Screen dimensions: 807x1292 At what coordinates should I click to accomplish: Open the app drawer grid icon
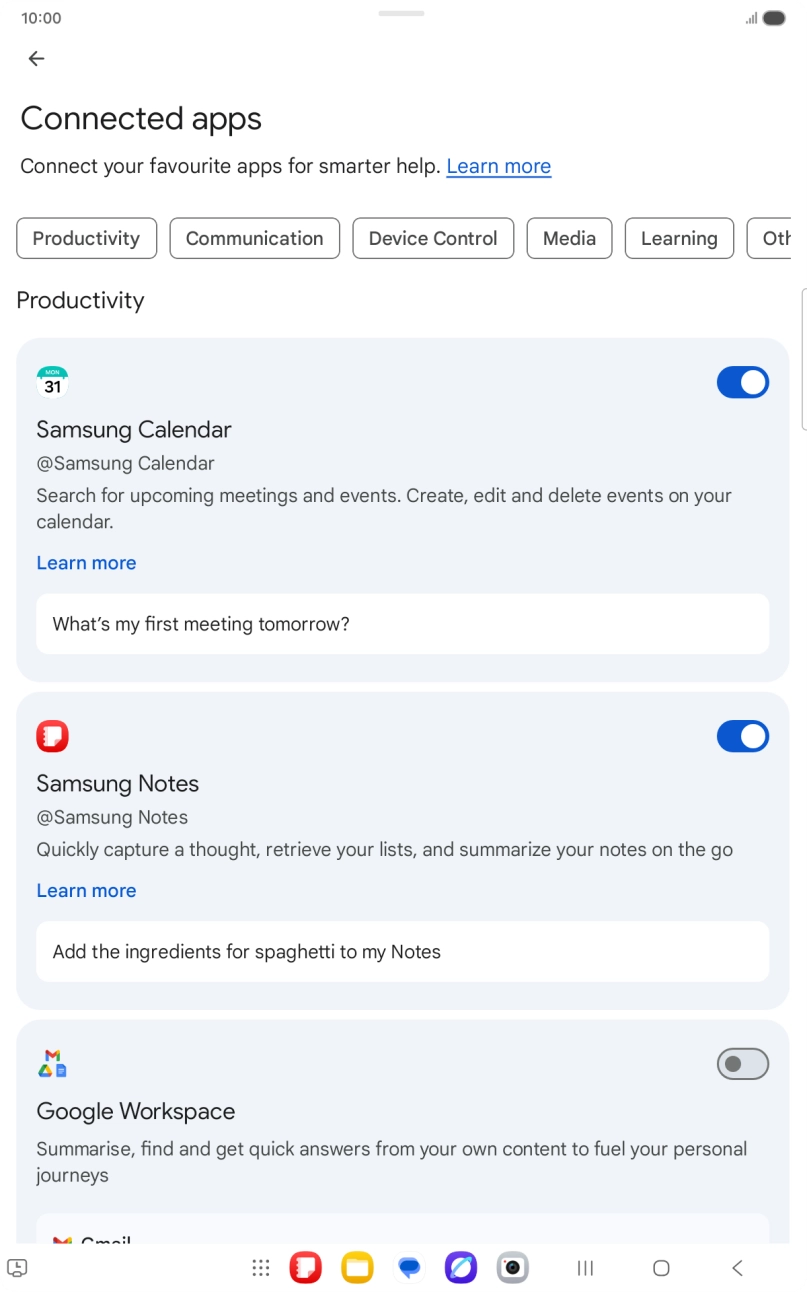pos(261,1268)
